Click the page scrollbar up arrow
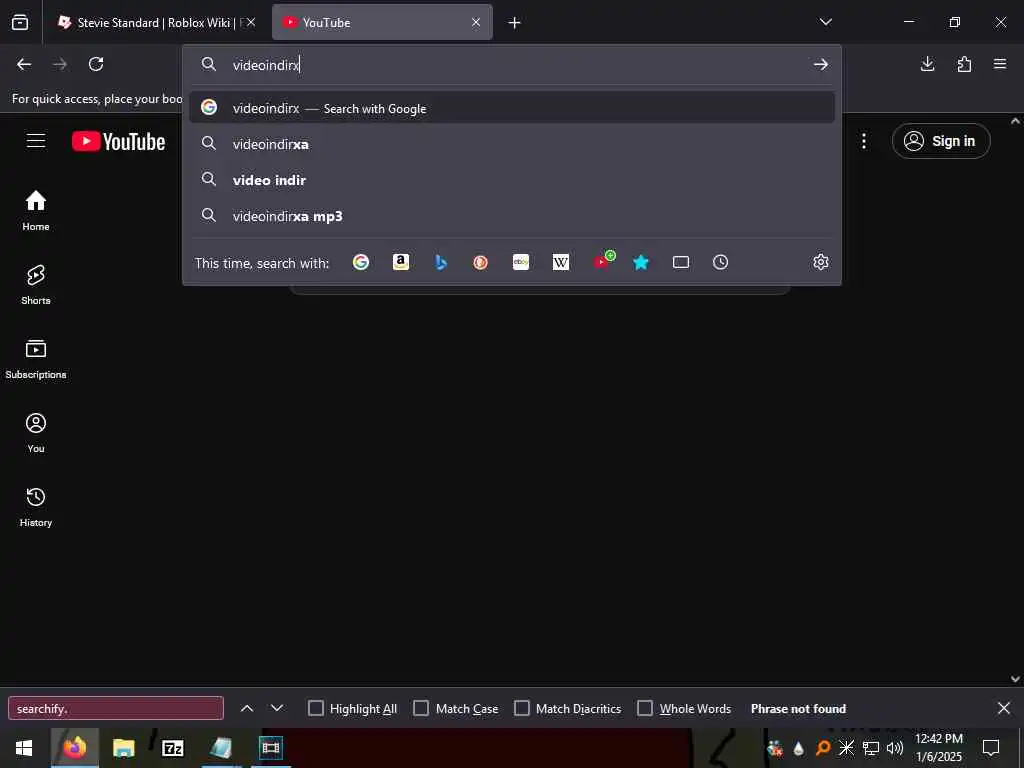1024x768 pixels. [1016, 121]
